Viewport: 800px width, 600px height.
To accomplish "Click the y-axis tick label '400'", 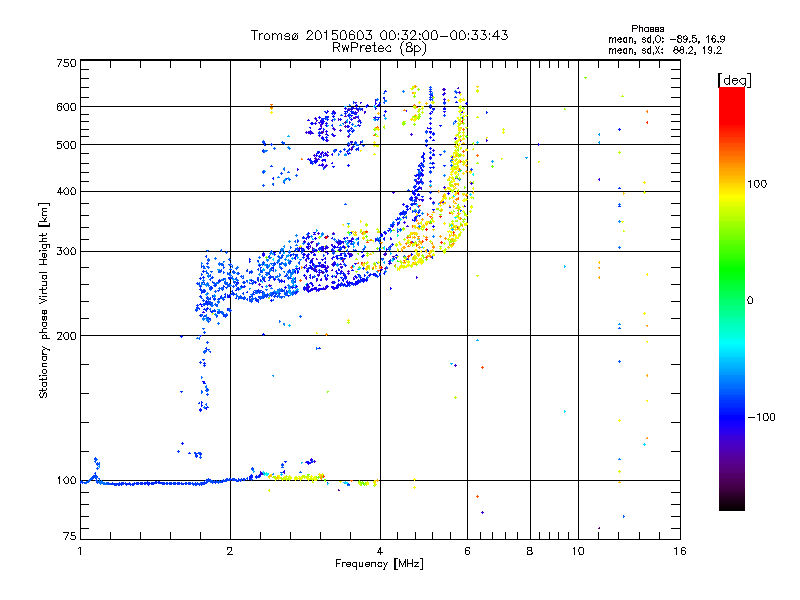I will 66,192.
